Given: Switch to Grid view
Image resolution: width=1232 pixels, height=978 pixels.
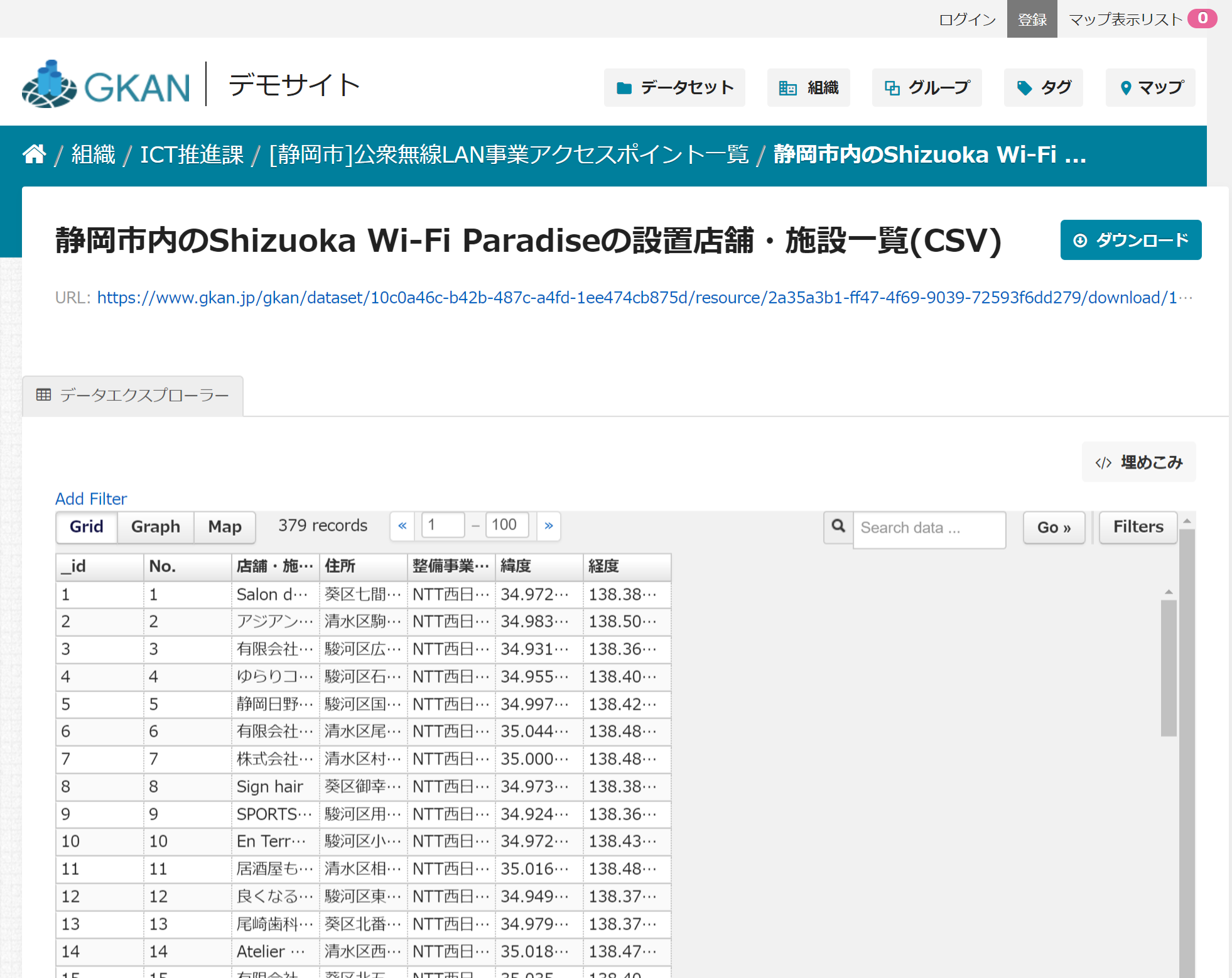Looking at the screenshot, I should (x=87, y=527).
